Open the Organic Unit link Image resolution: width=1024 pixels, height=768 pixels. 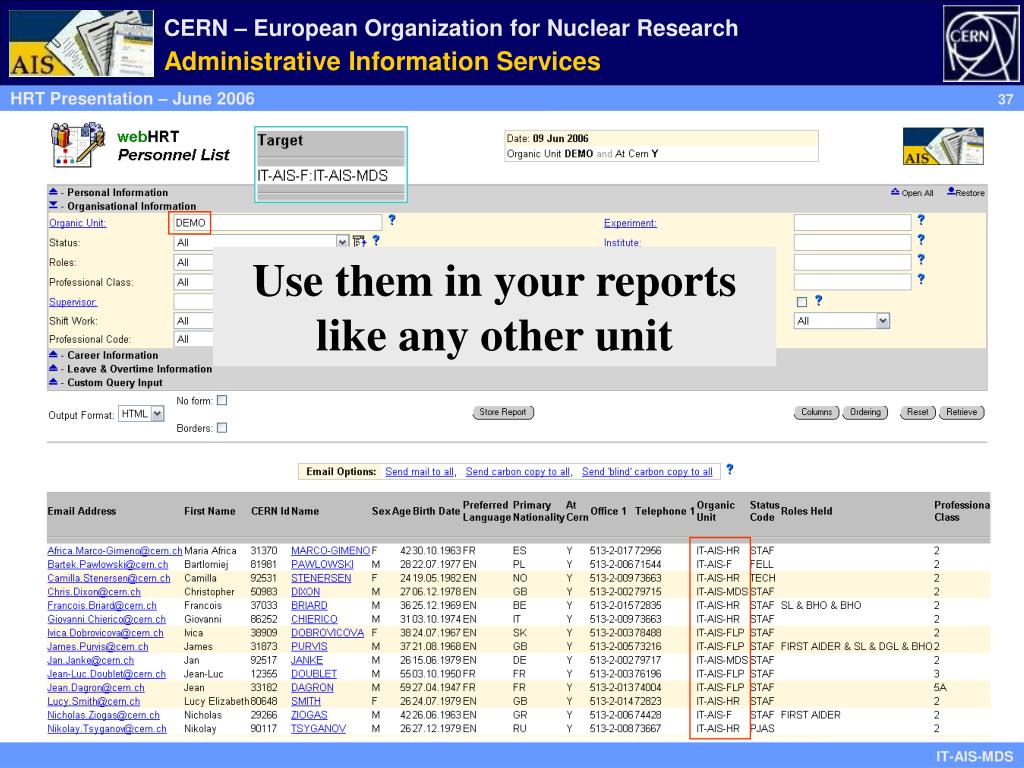[78, 223]
